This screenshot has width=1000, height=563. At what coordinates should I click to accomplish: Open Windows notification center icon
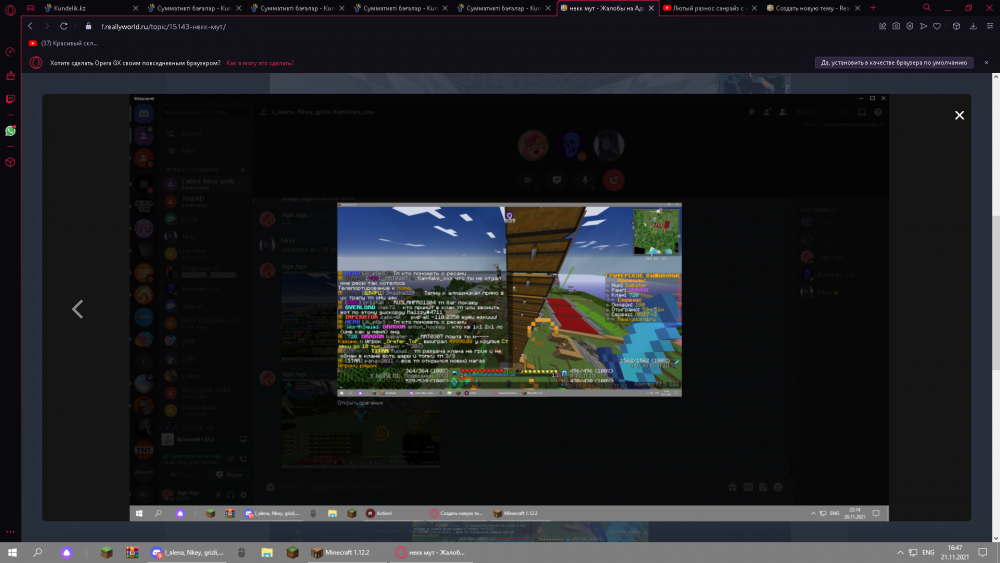coord(983,553)
